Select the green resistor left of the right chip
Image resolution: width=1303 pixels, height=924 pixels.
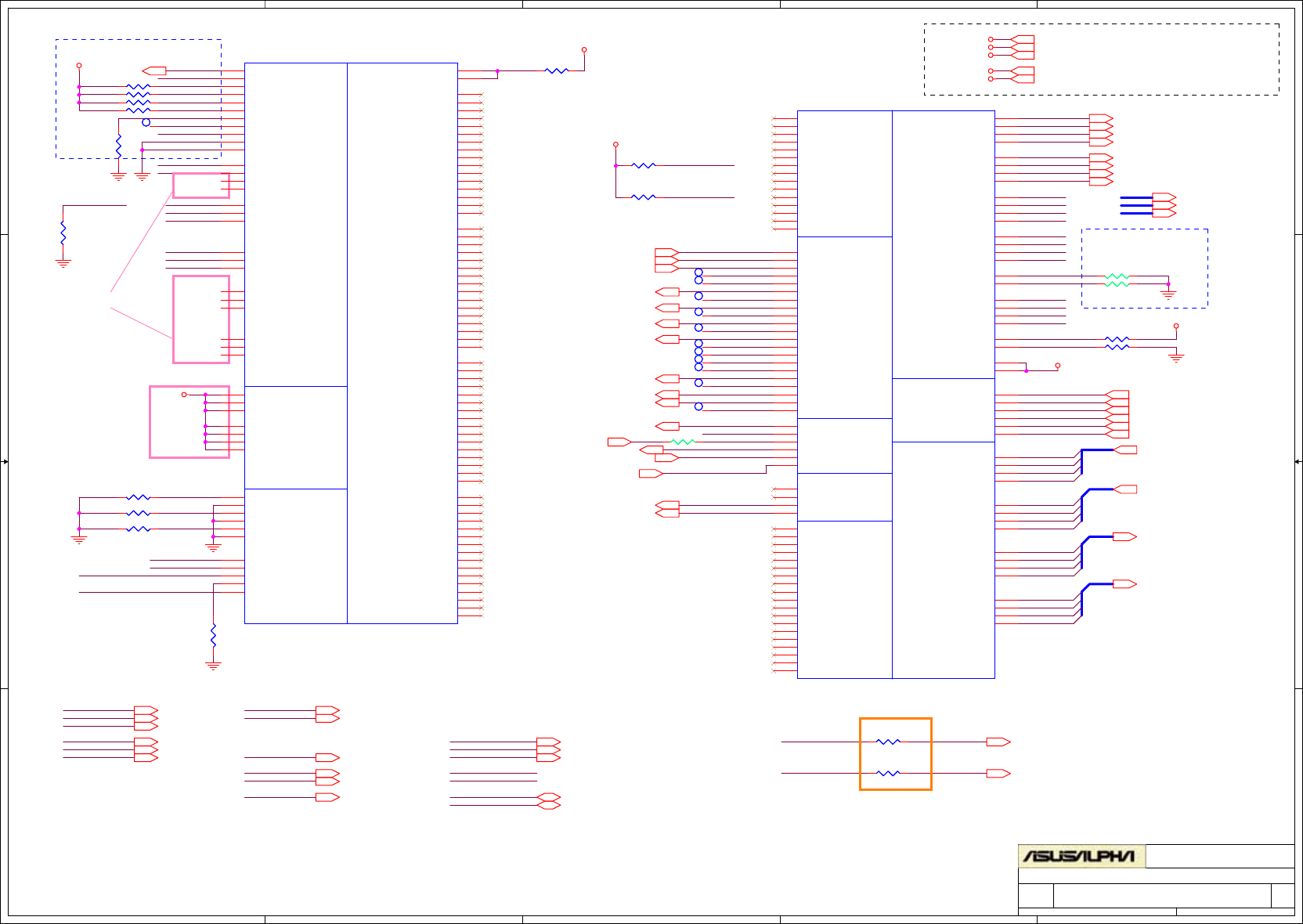pyautogui.click(x=683, y=442)
